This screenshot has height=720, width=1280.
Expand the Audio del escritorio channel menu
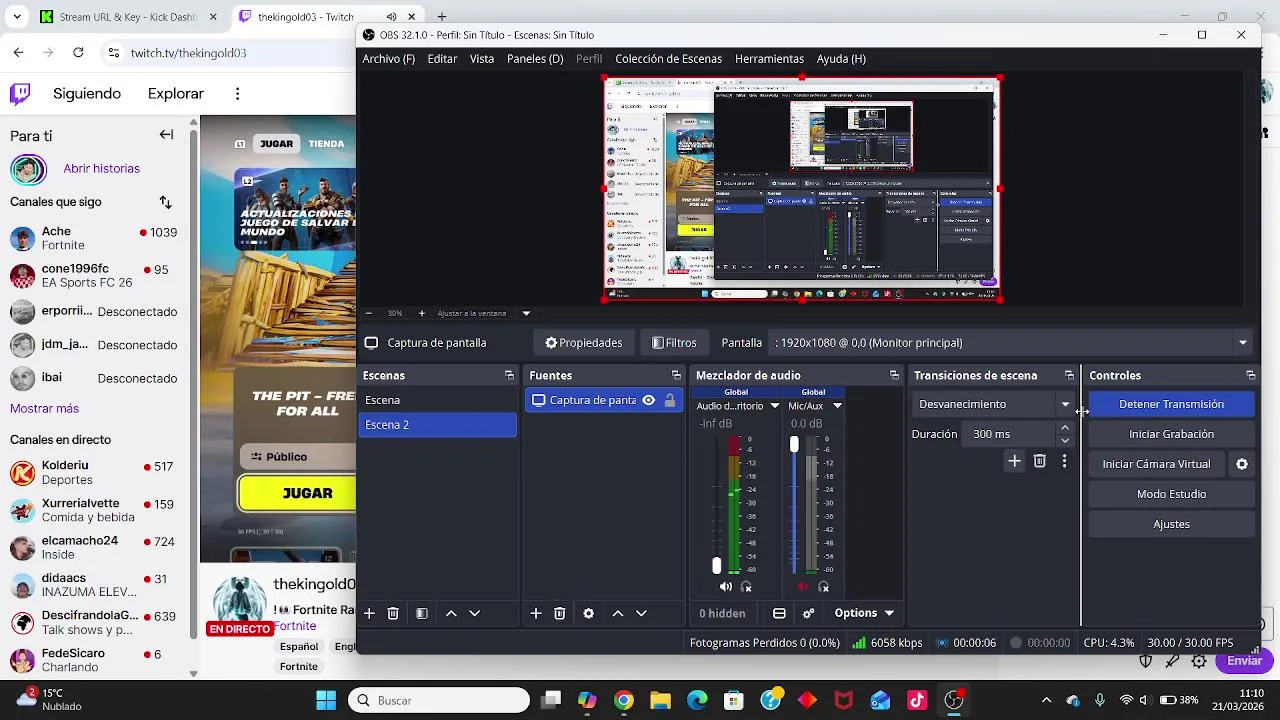(x=774, y=406)
